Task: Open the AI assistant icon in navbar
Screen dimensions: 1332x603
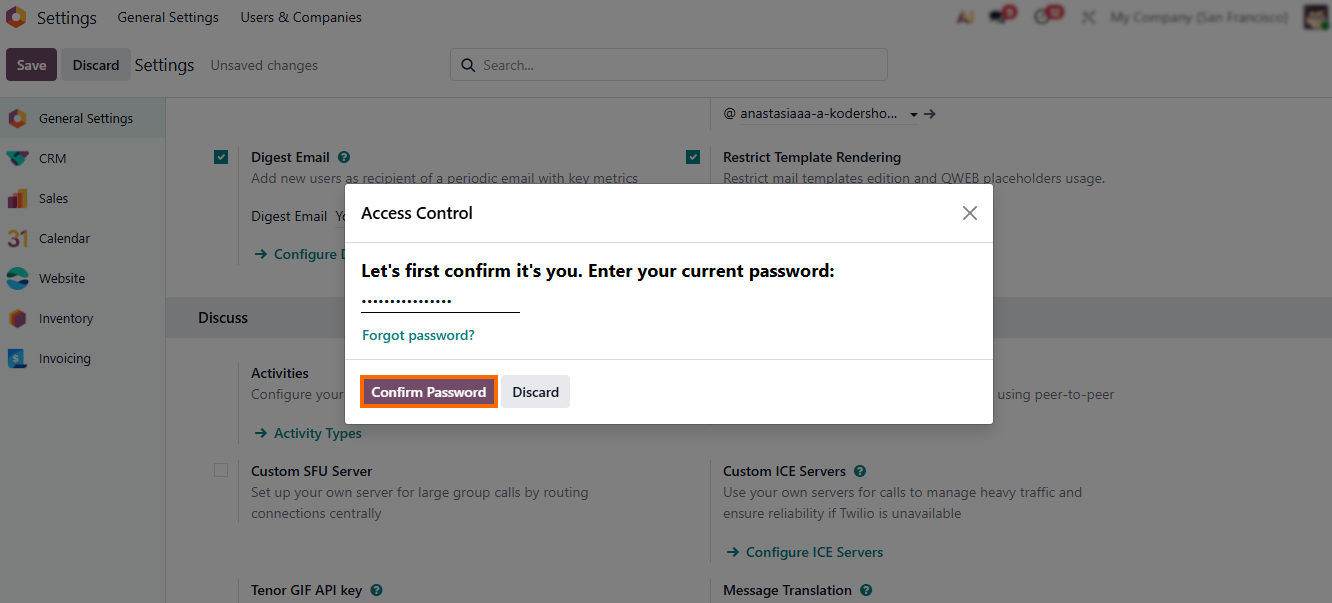Action: (x=965, y=18)
